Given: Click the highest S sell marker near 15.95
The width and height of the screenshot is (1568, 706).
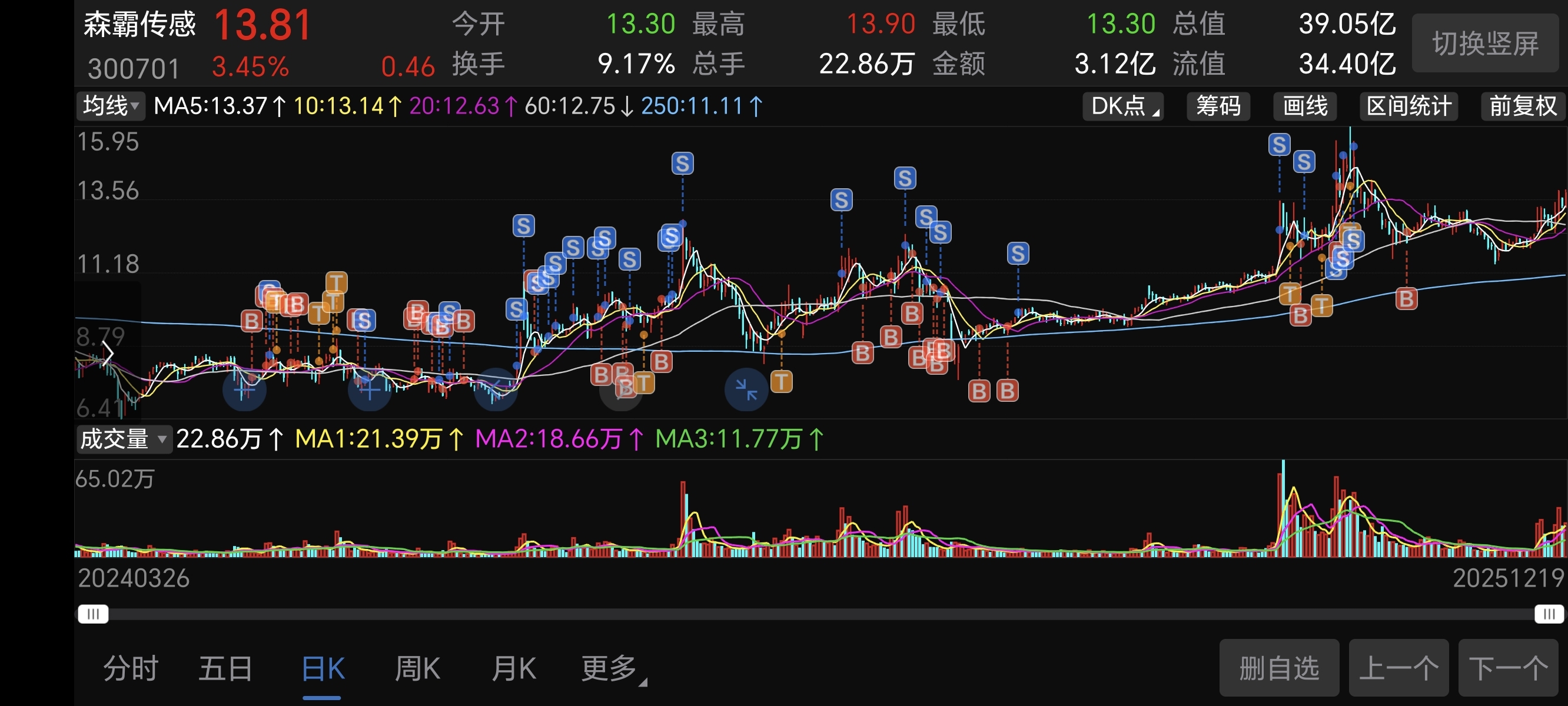Looking at the screenshot, I should [1279, 145].
